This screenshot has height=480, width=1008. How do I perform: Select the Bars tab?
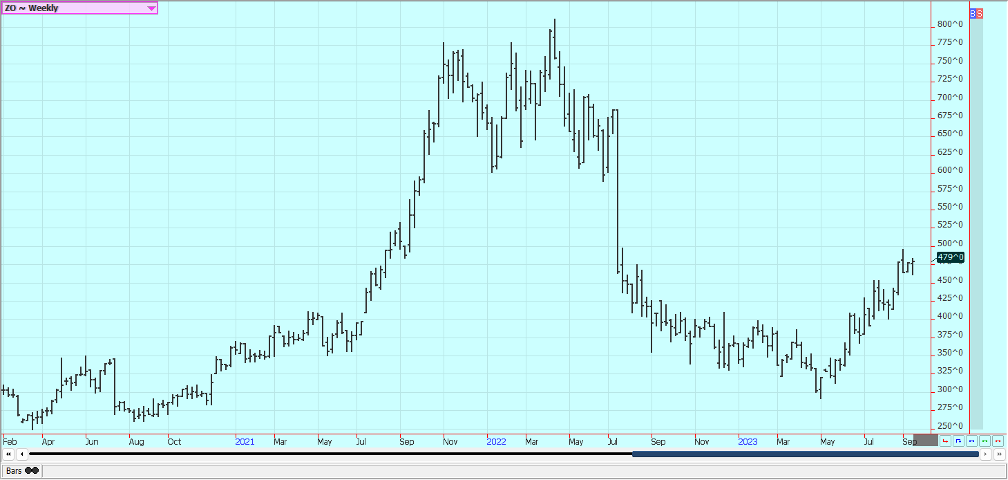tap(22, 470)
